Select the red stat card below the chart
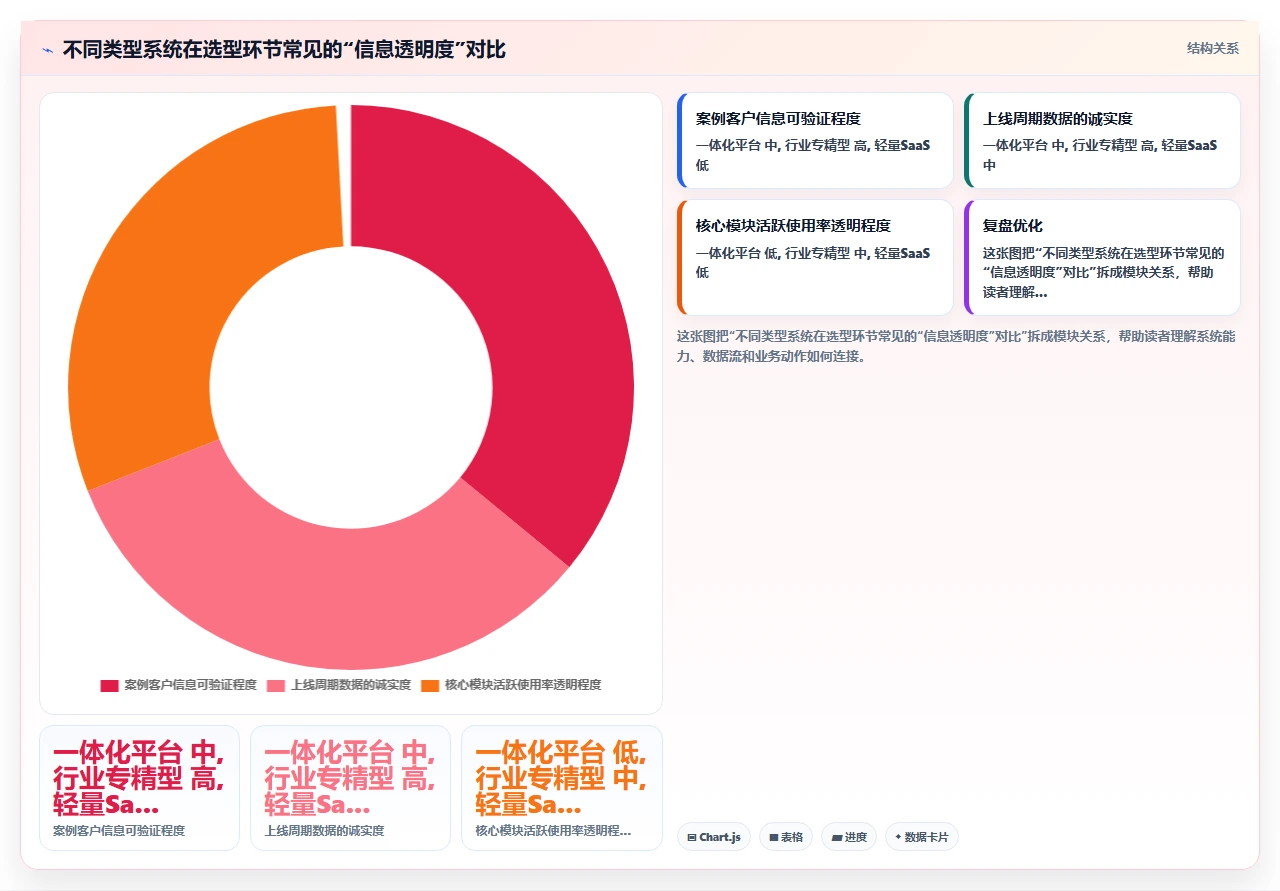This screenshot has width=1280, height=891. 139,788
